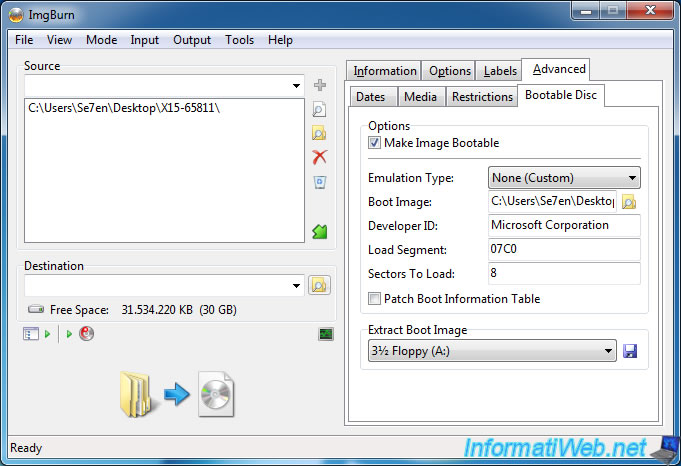The height and width of the screenshot is (466, 681).
Task: Open the Help menu
Action: pyautogui.click(x=280, y=40)
